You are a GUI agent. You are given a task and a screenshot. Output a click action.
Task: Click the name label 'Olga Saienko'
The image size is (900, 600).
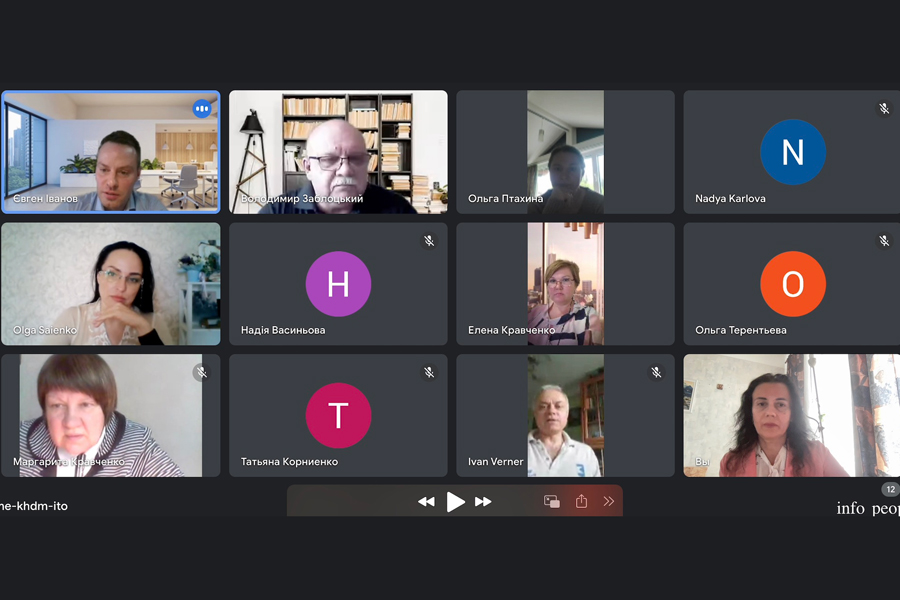click(x=45, y=330)
